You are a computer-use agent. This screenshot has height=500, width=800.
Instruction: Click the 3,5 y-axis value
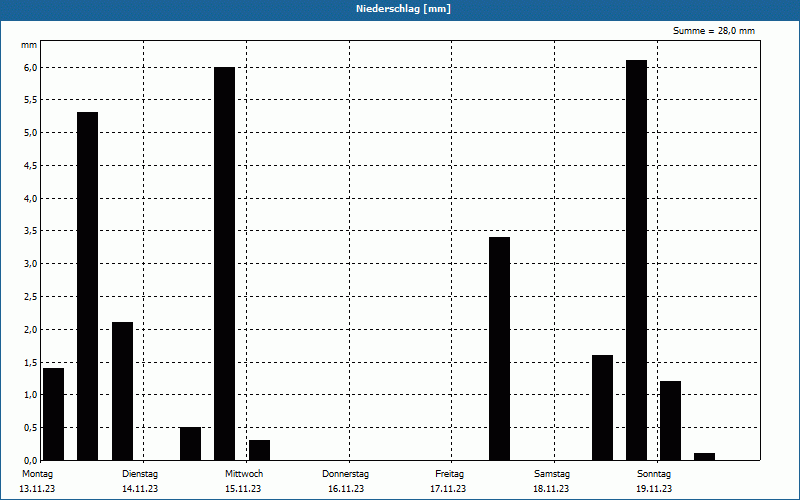point(31,231)
